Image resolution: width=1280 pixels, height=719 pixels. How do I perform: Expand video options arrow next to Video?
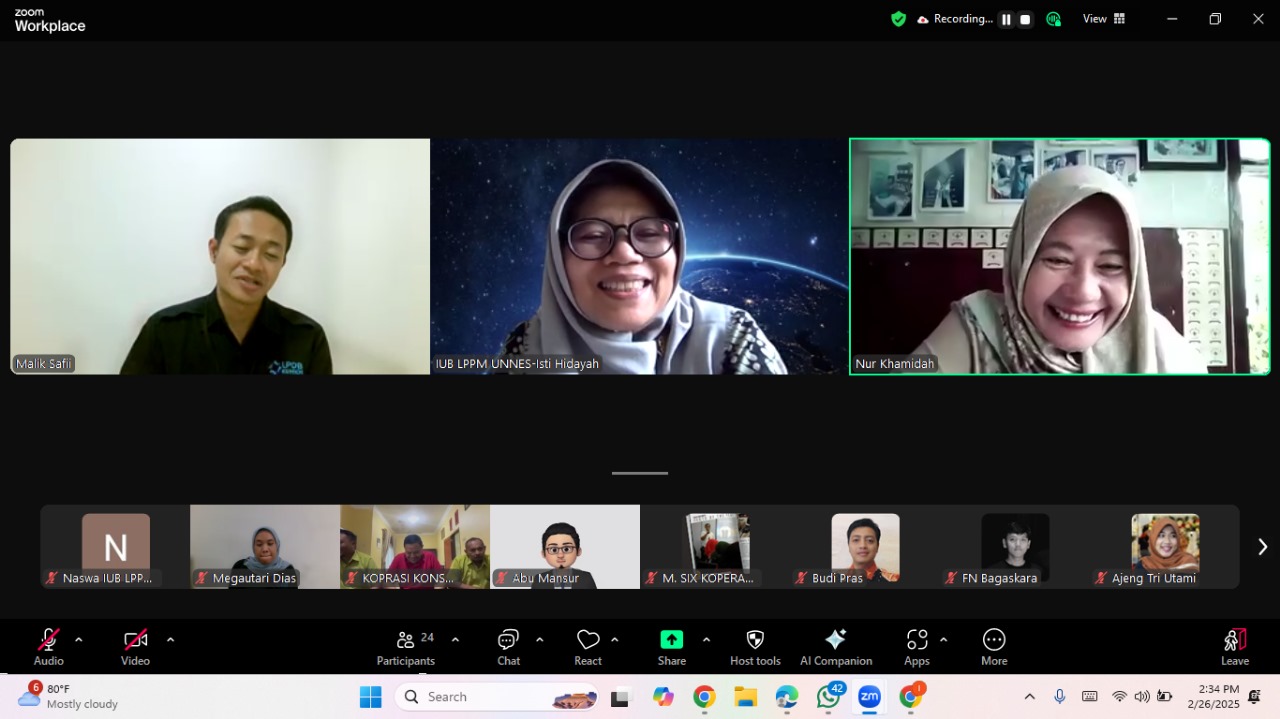pyautogui.click(x=170, y=640)
